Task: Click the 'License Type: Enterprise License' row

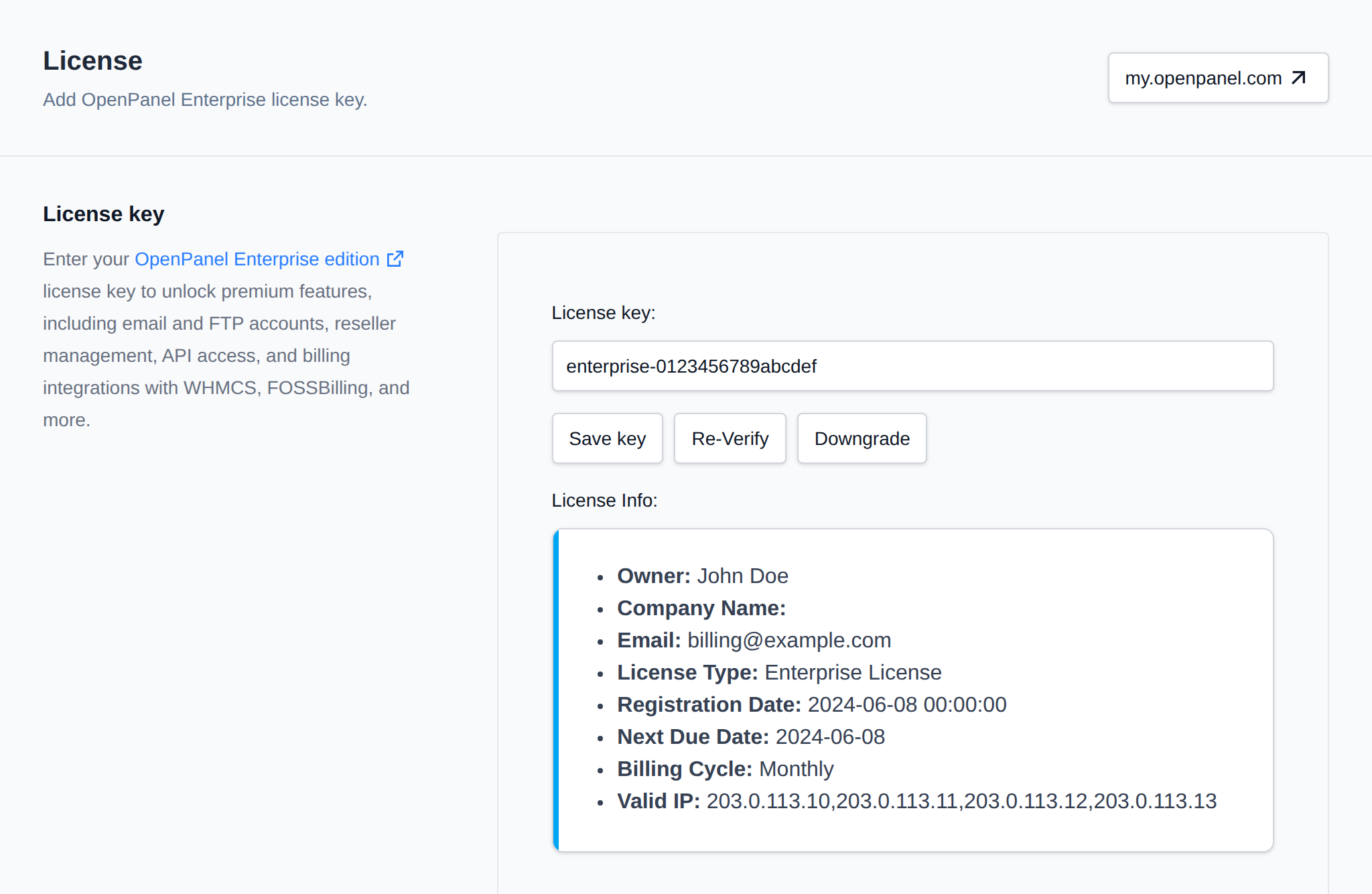Action: click(x=780, y=672)
